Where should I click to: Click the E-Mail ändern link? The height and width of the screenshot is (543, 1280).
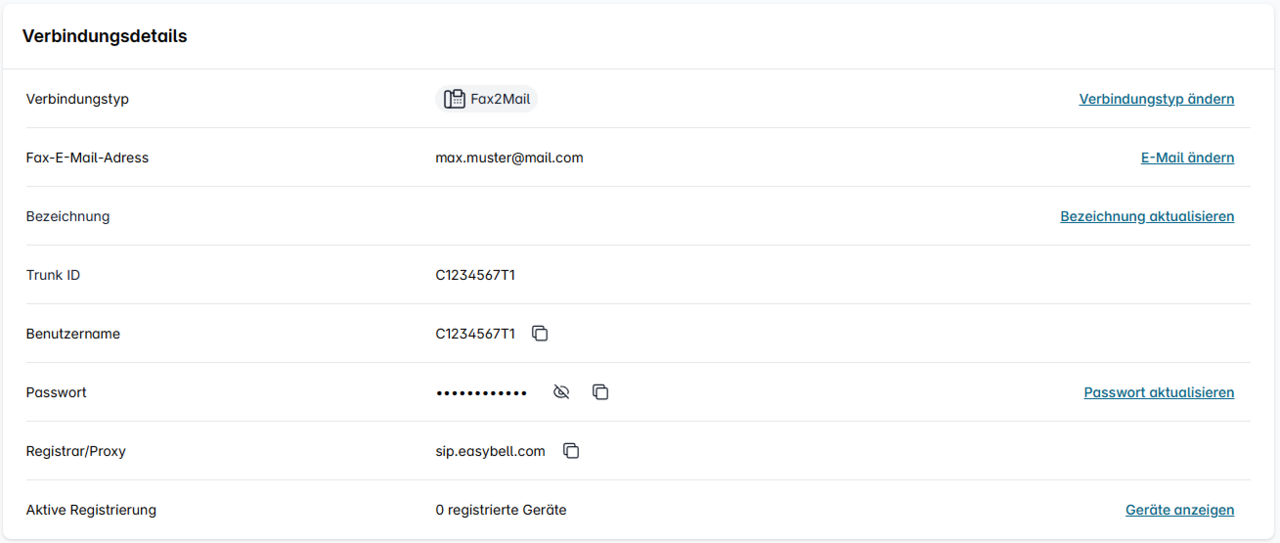1187,158
